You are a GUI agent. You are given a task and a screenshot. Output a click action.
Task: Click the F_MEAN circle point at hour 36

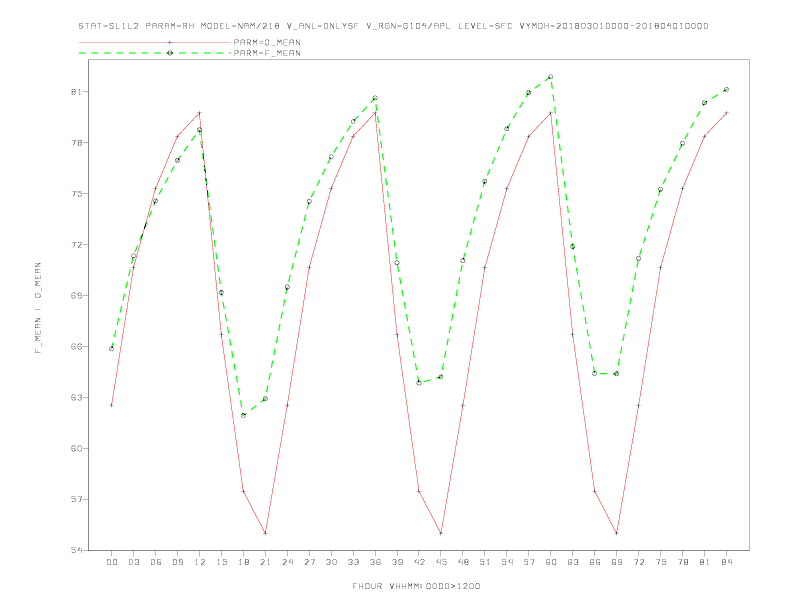click(375, 98)
